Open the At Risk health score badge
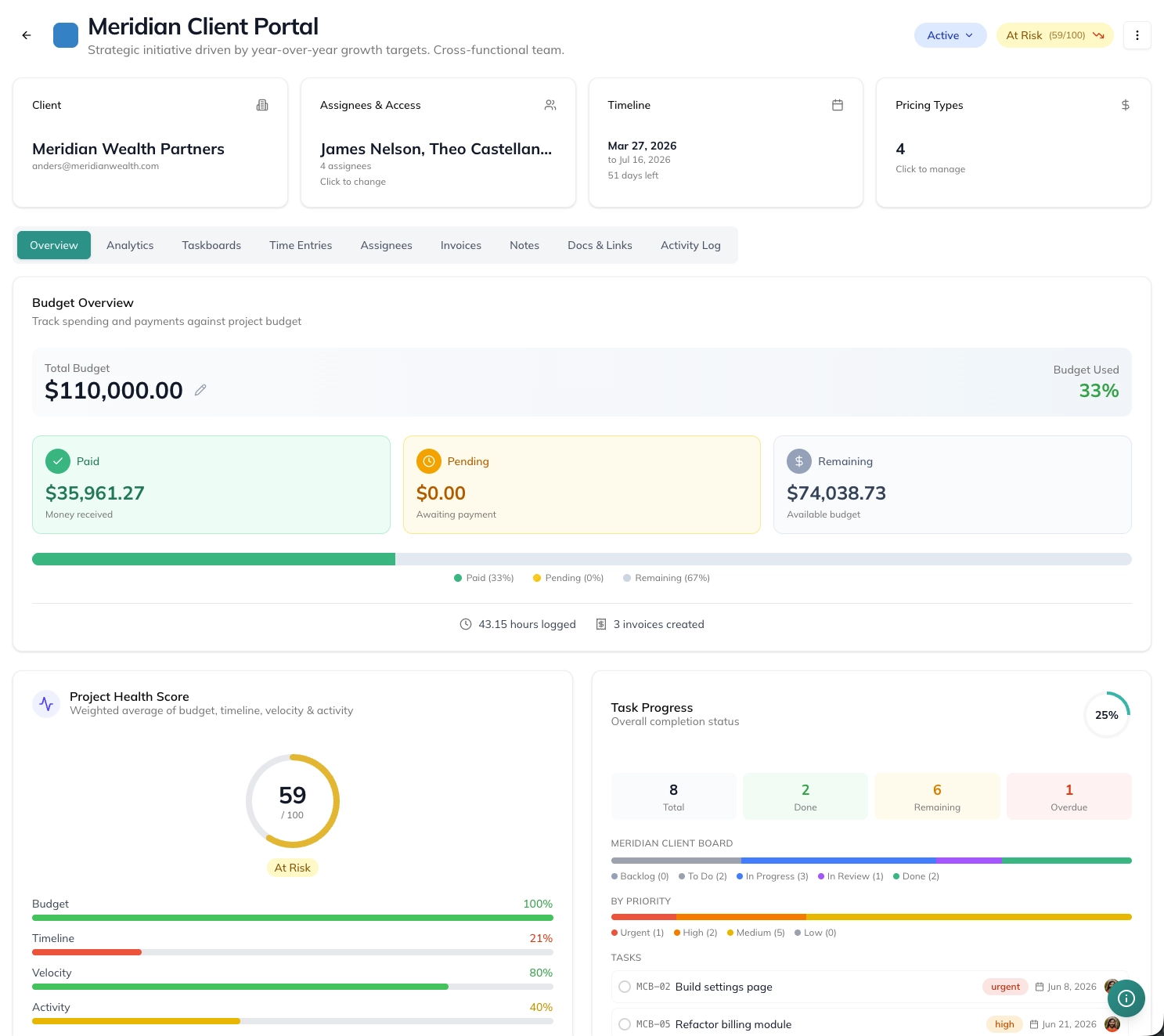Image resolution: width=1164 pixels, height=1036 pixels. [x=1054, y=35]
